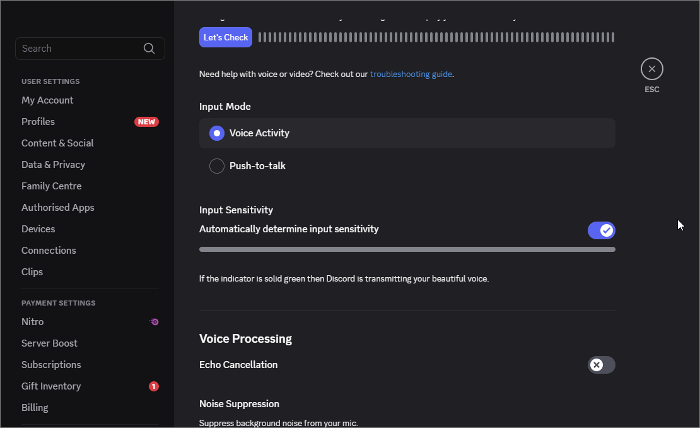Open the Family Centre page
The image size is (700, 428).
coord(51,186)
